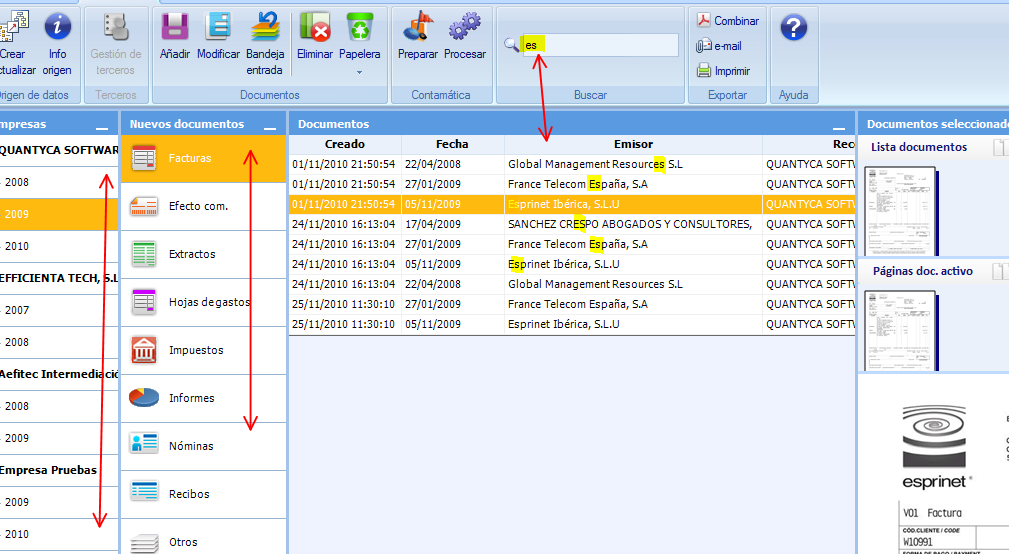Click Combinar PDF export
This screenshot has height=554, width=1009.
click(728, 21)
